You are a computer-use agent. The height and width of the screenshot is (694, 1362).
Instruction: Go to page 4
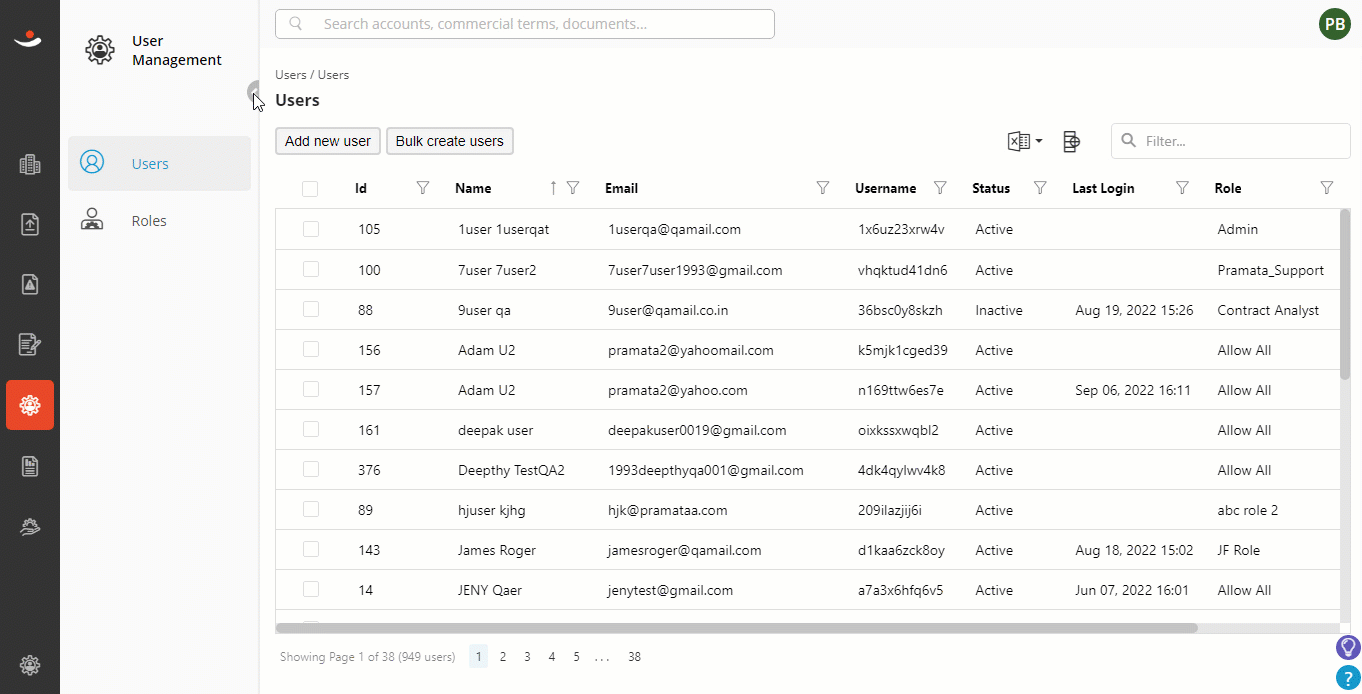(551, 657)
